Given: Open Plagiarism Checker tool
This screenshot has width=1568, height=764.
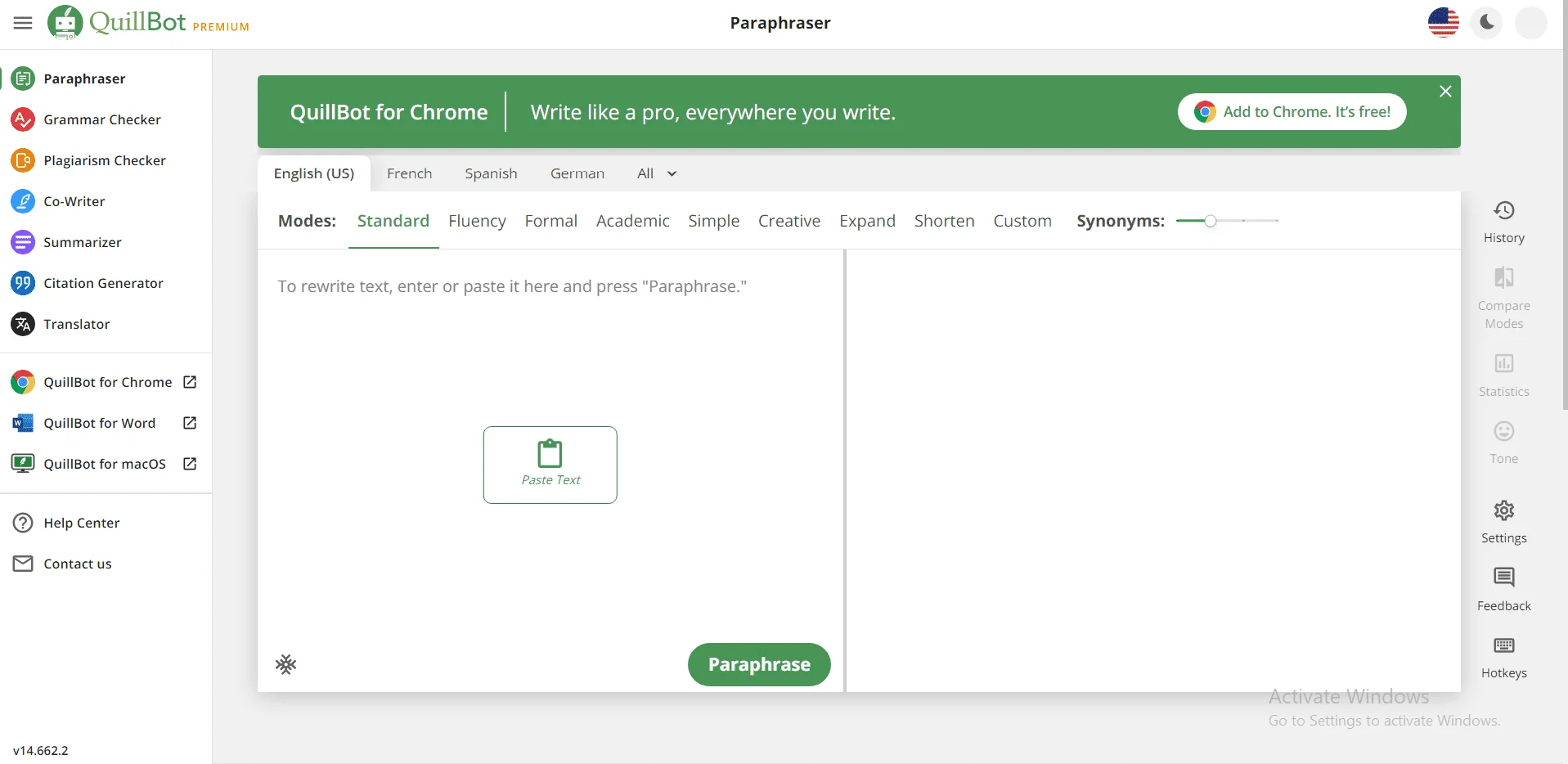Looking at the screenshot, I should 106,160.
